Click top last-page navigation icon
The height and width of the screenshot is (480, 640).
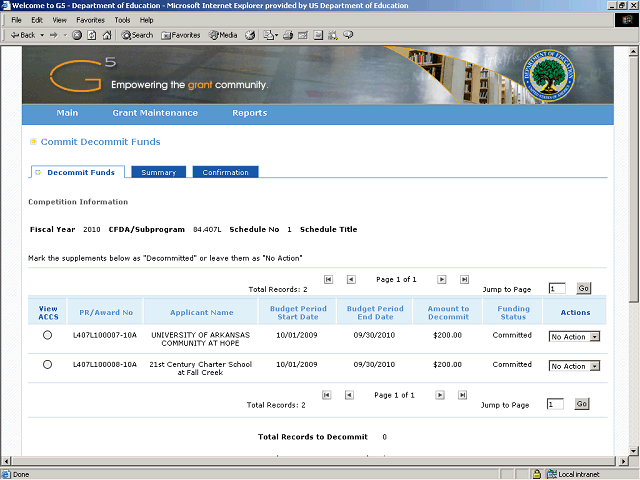coord(464,280)
